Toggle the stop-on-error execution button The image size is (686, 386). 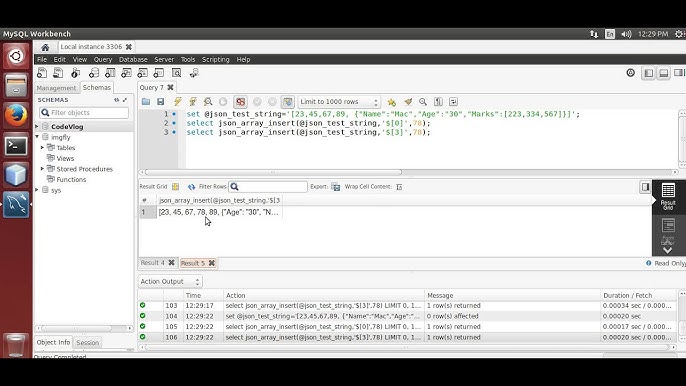[240, 102]
